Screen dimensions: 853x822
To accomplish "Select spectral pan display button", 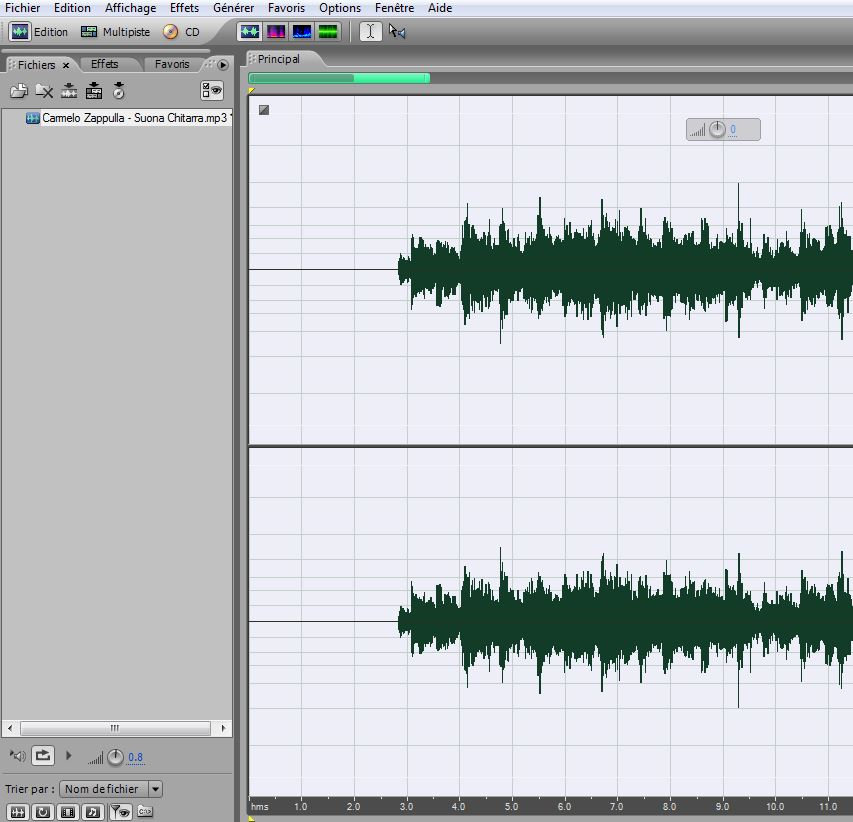I will click(302, 32).
